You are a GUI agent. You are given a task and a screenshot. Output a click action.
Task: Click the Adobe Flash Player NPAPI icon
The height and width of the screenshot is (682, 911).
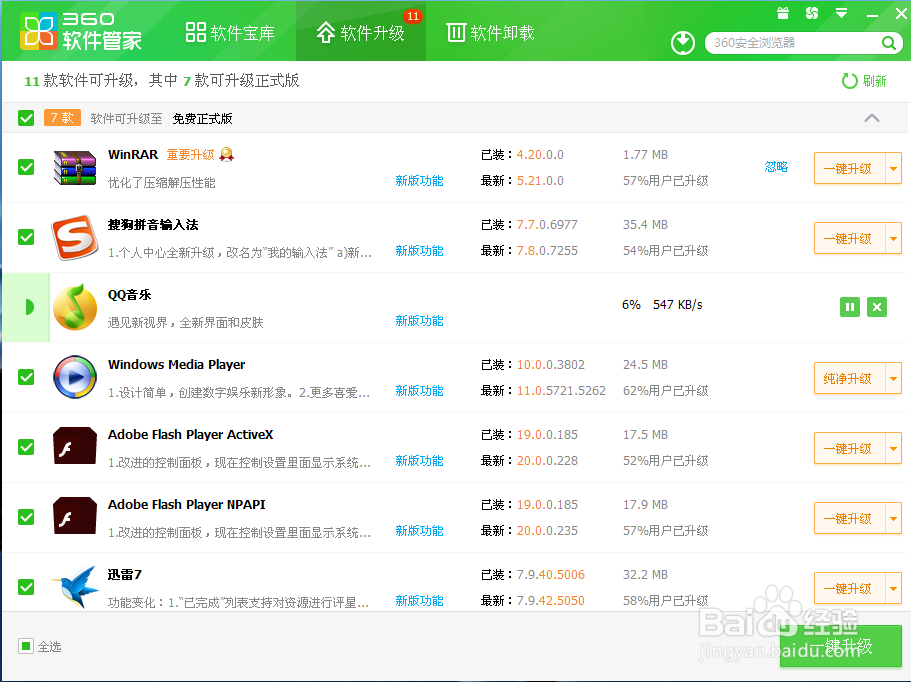[75, 516]
